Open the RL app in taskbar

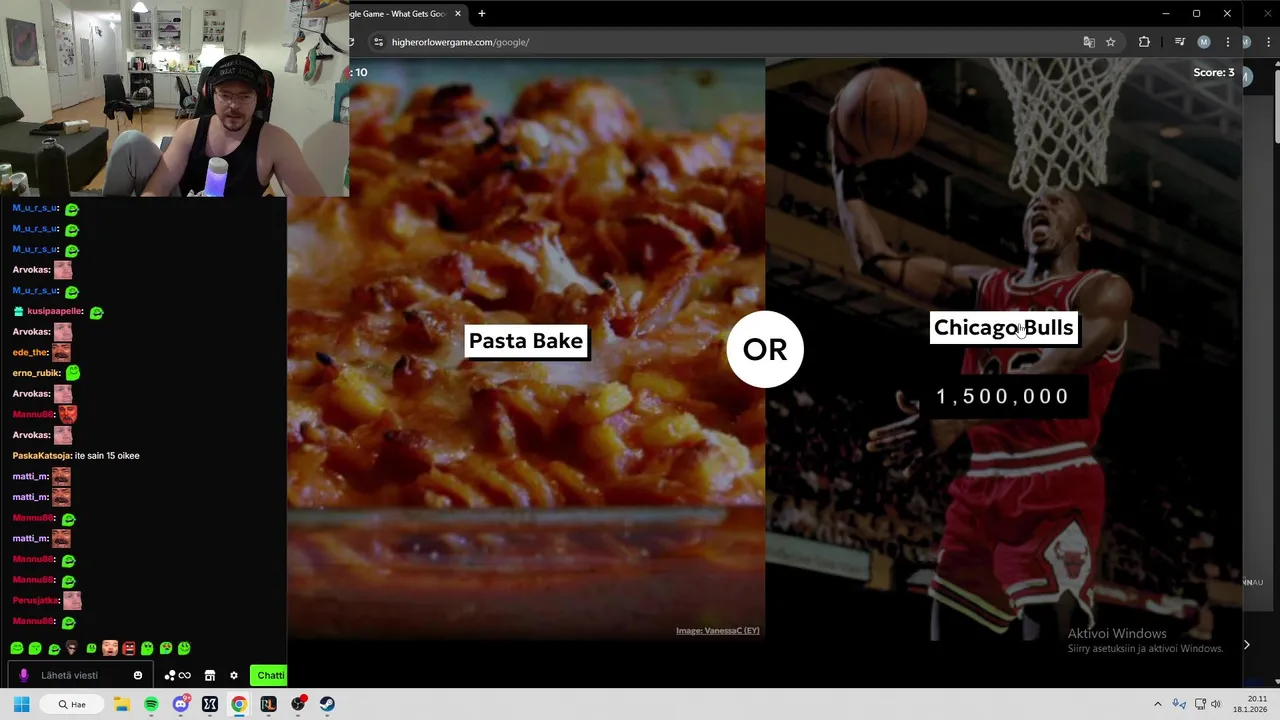(x=268, y=704)
